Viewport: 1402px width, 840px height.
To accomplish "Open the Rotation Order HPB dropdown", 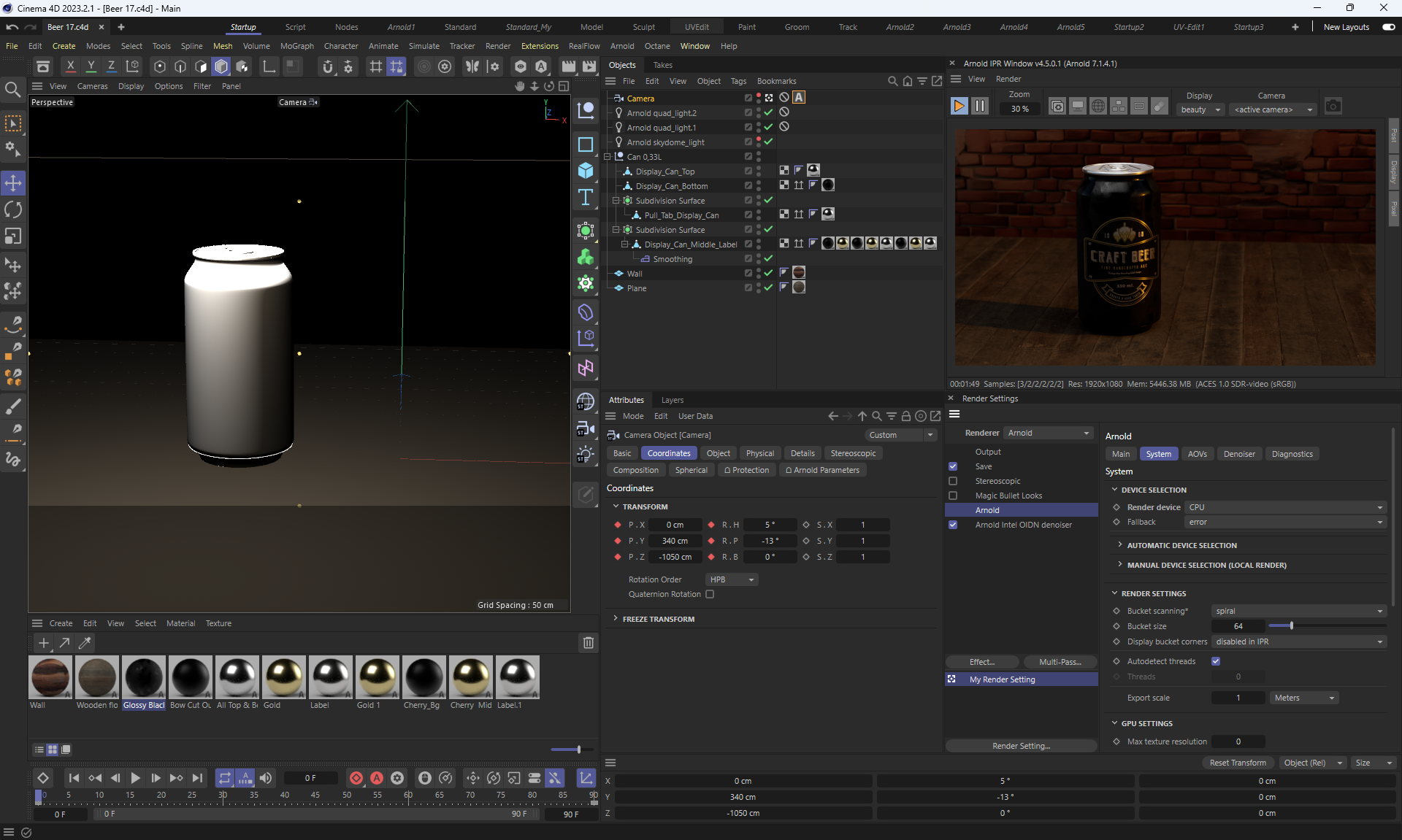I will pyautogui.click(x=732, y=579).
